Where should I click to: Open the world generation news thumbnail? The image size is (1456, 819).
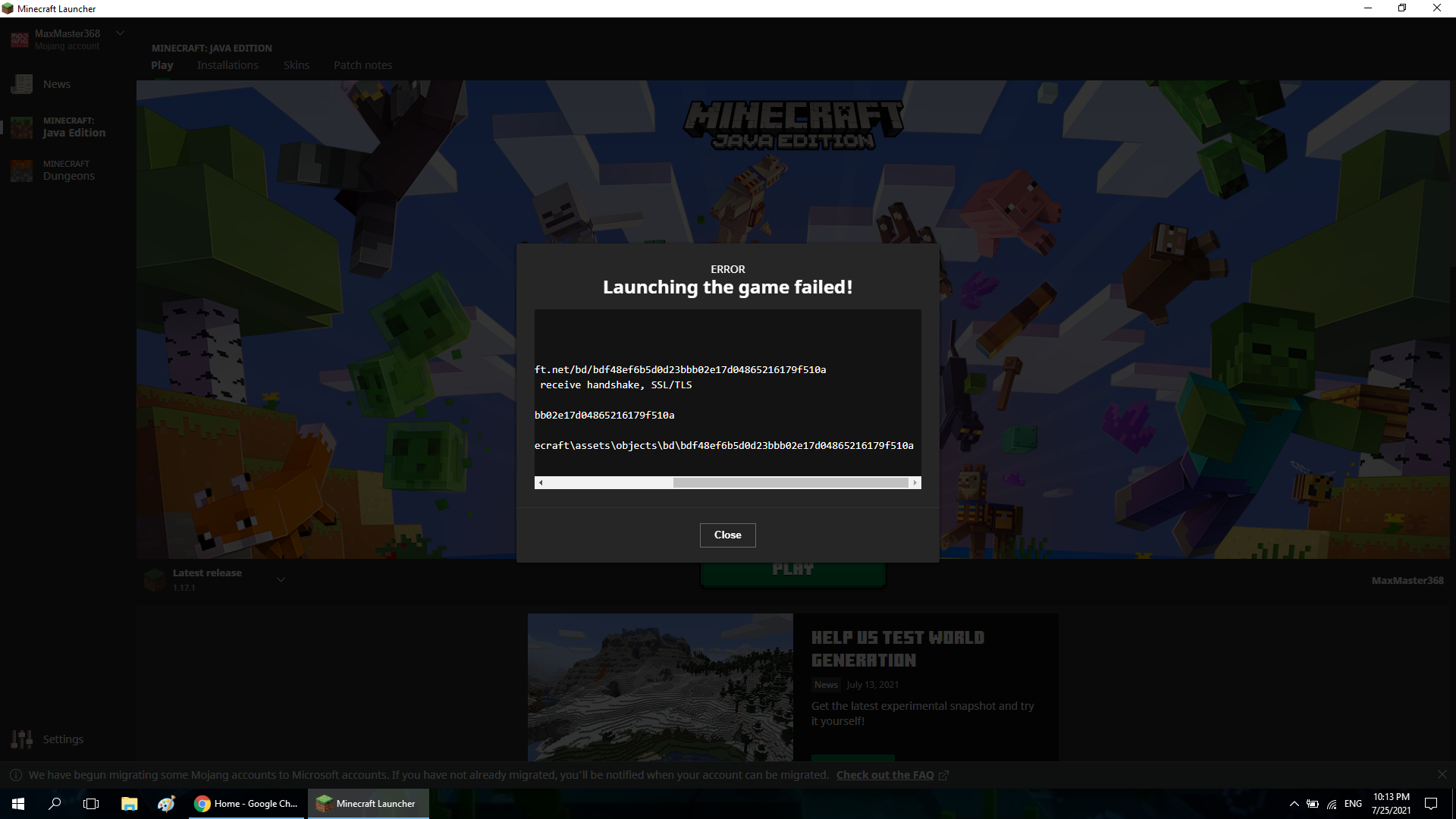pyautogui.click(x=660, y=686)
